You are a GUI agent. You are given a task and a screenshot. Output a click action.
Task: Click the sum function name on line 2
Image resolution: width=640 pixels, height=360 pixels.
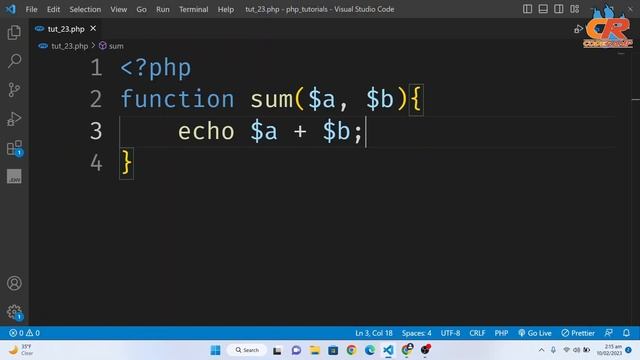coord(271,99)
